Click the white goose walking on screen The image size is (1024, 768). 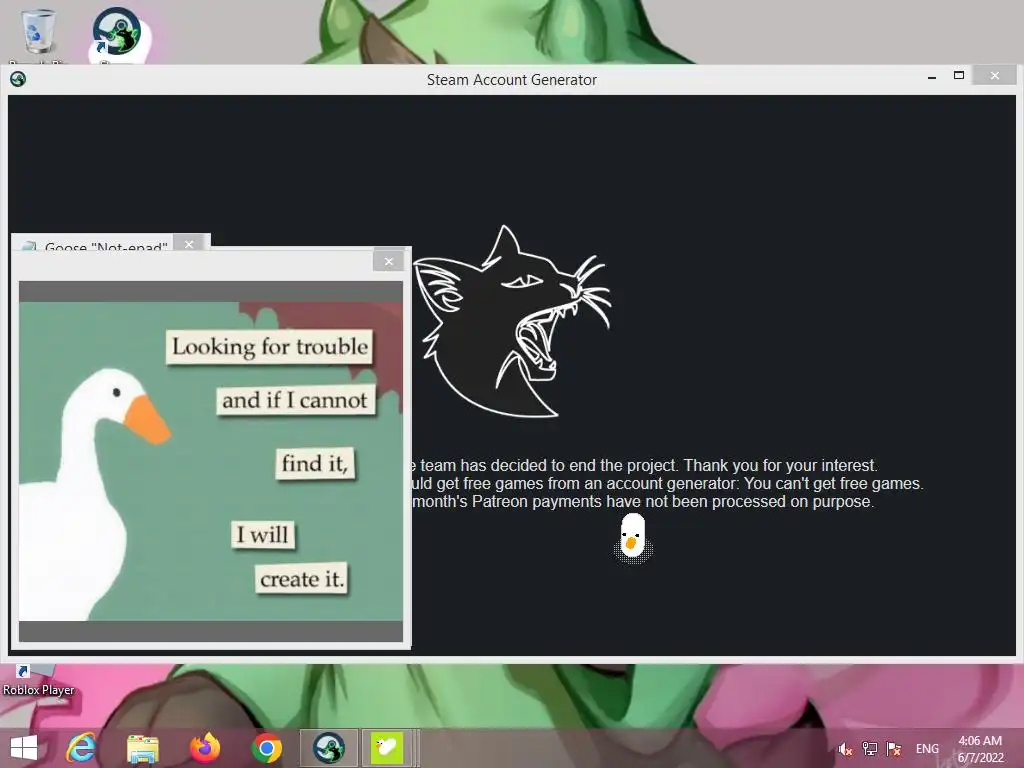point(632,537)
